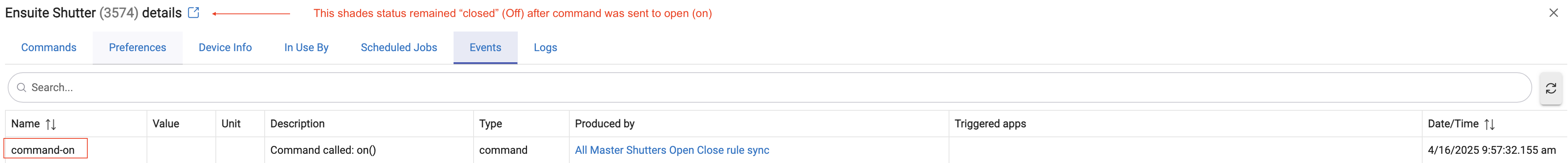The width and height of the screenshot is (1568, 163).
Task: Sort events by Name column arrows
Action: [51, 124]
